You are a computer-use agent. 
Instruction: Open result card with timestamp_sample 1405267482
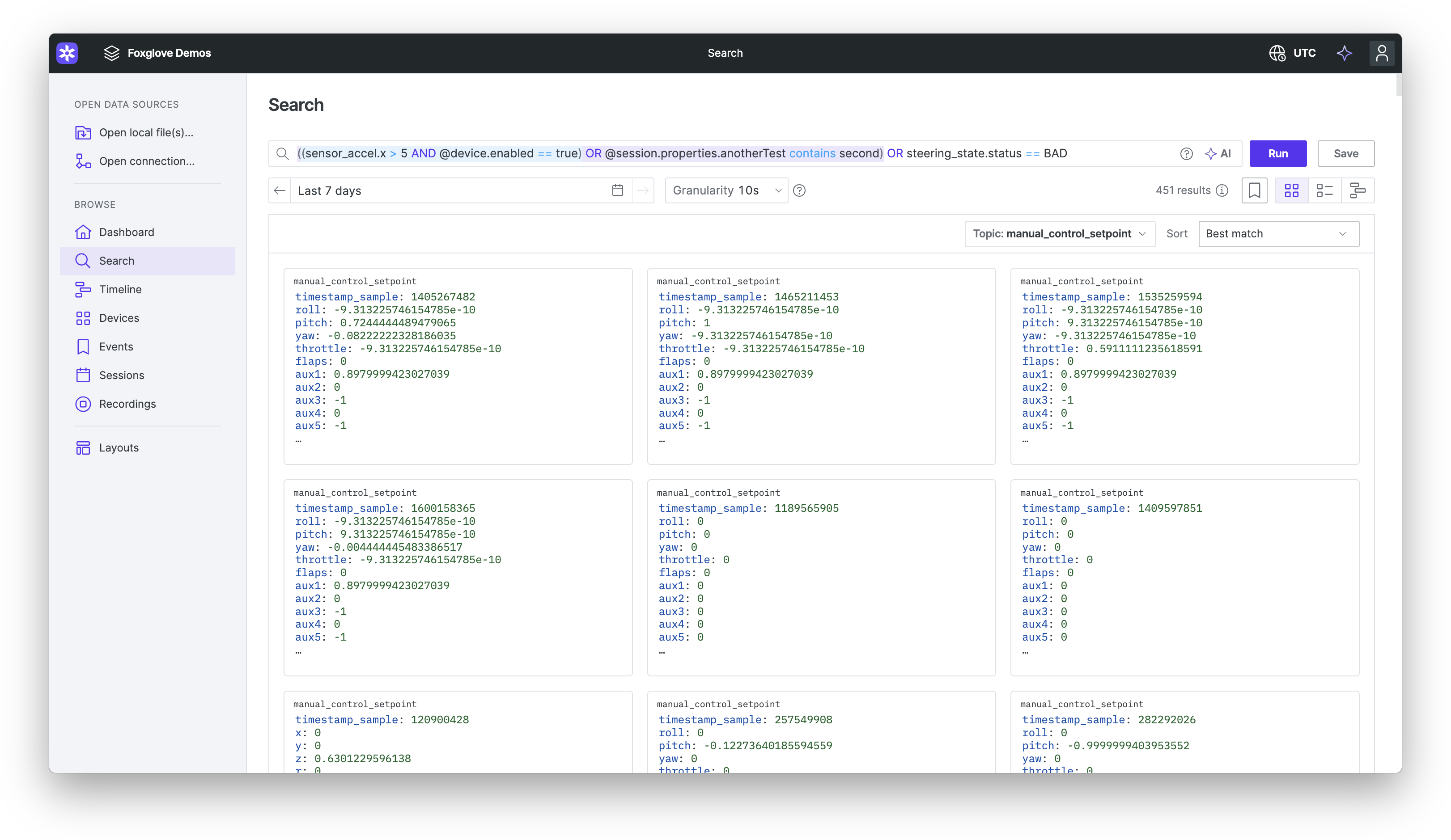[458, 366]
